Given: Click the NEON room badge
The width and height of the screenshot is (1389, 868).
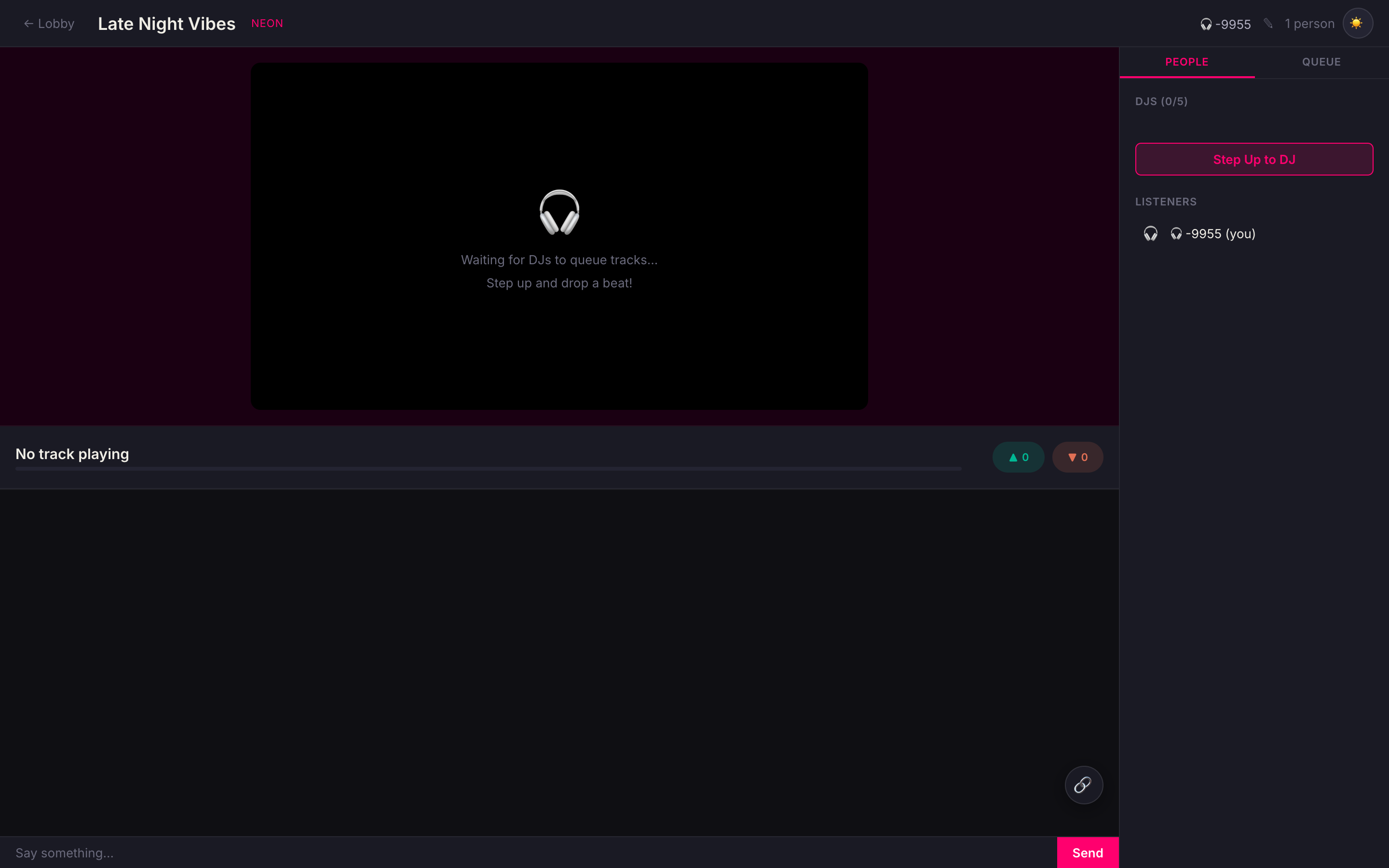Looking at the screenshot, I should tap(267, 23).
